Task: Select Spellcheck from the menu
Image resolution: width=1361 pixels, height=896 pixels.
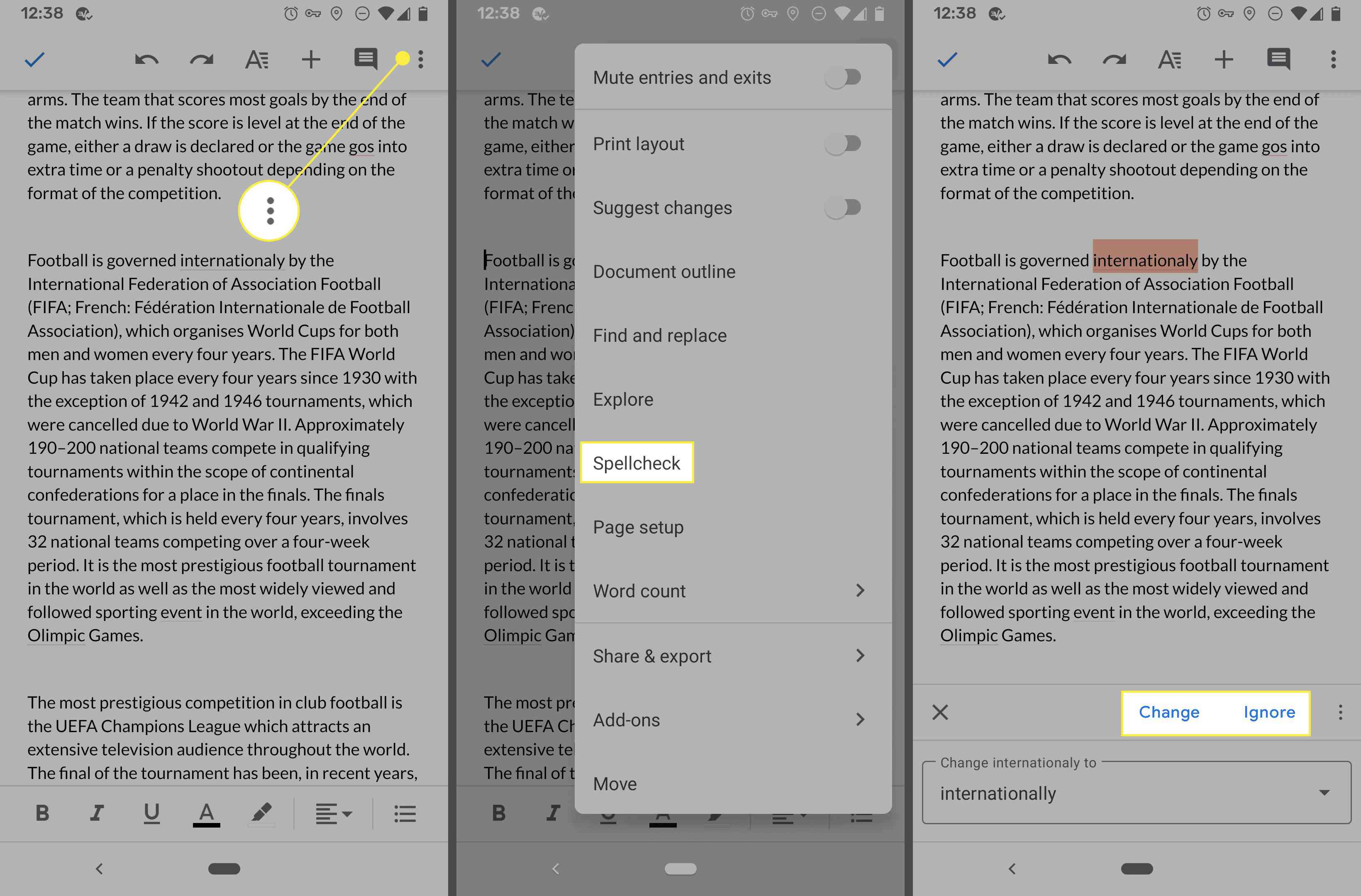Action: click(x=636, y=462)
